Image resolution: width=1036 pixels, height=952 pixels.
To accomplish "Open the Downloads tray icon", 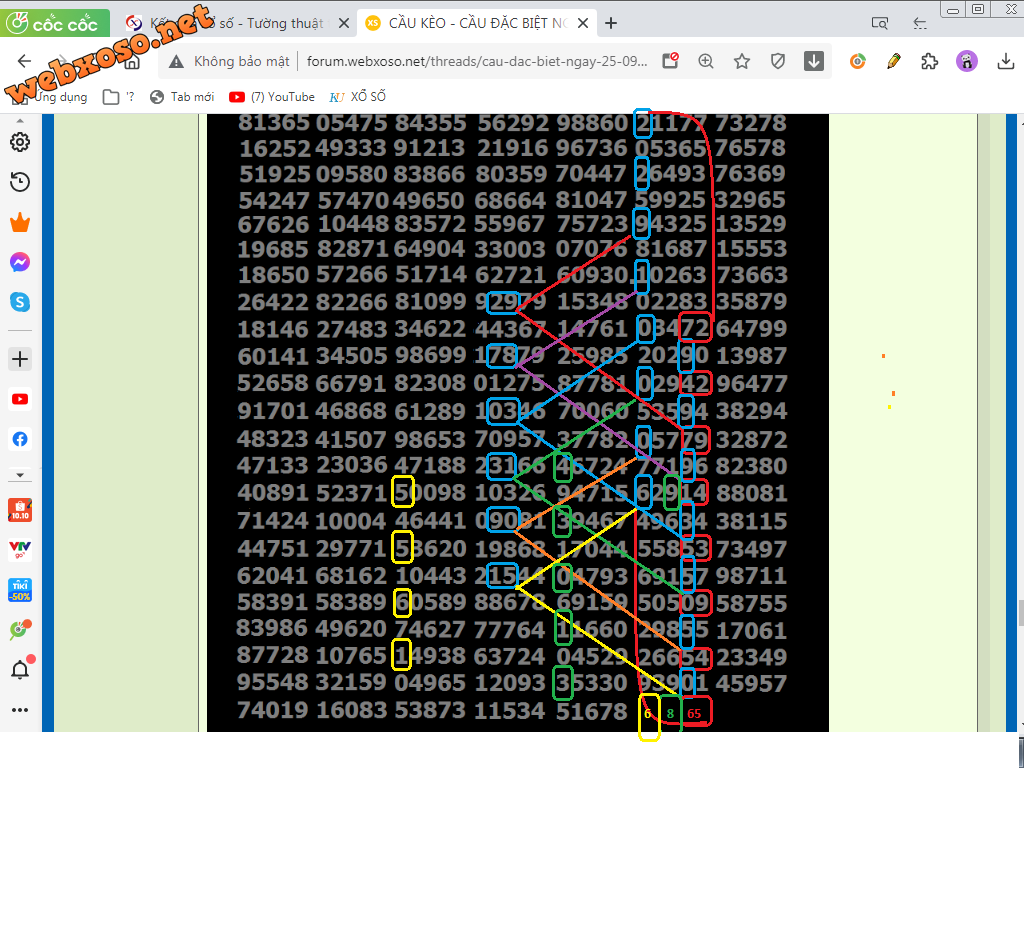I will point(1006,61).
